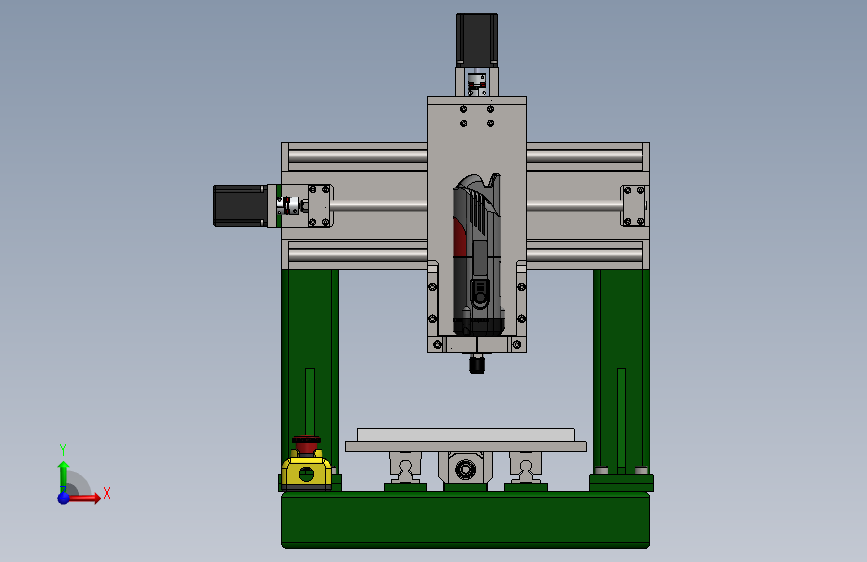This screenshot has width=867, height=562.
Task: Pick the bottom spindle clamp bracket
Action: click(477, 345)
